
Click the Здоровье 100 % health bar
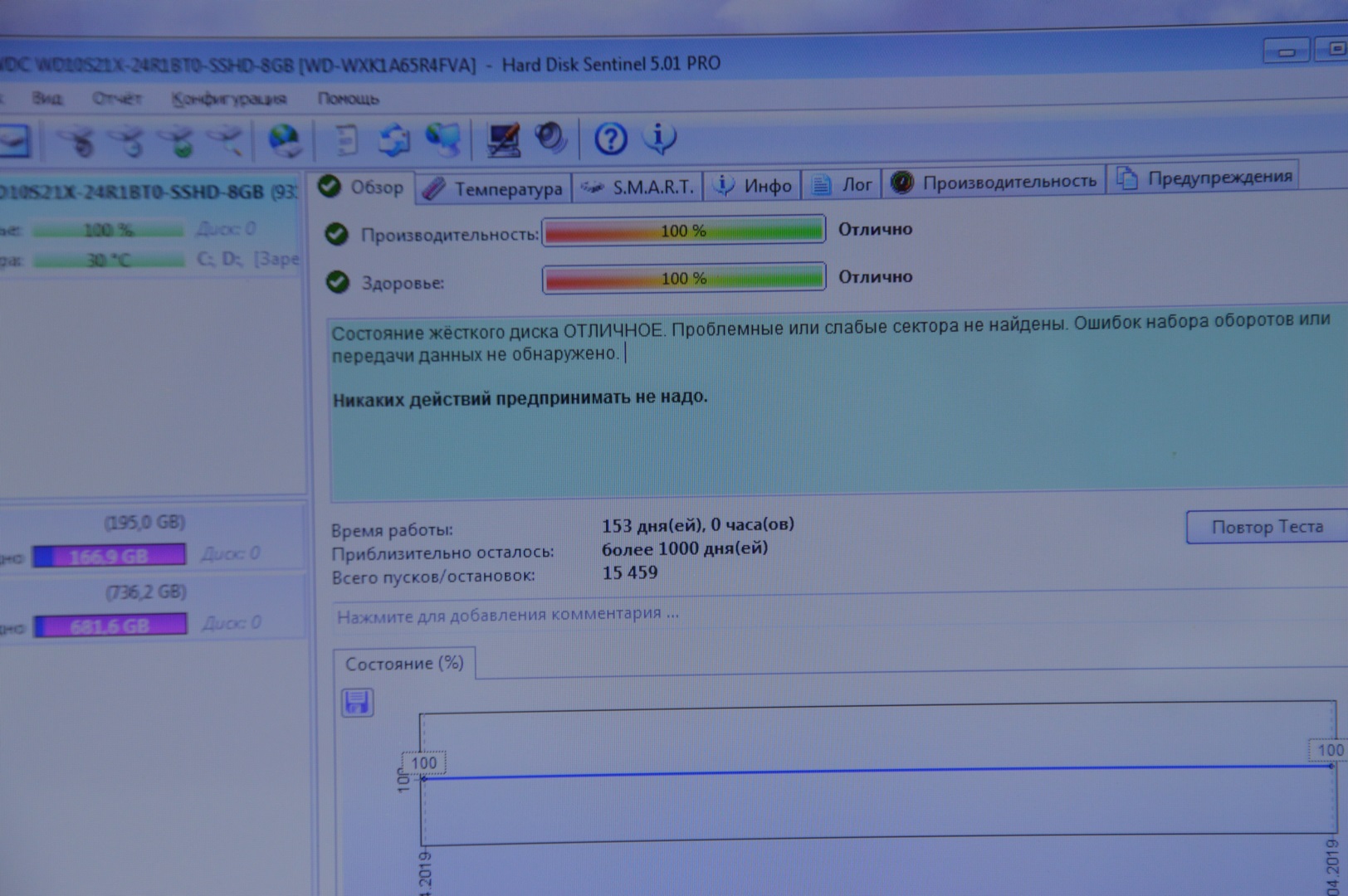coord(683,279)
